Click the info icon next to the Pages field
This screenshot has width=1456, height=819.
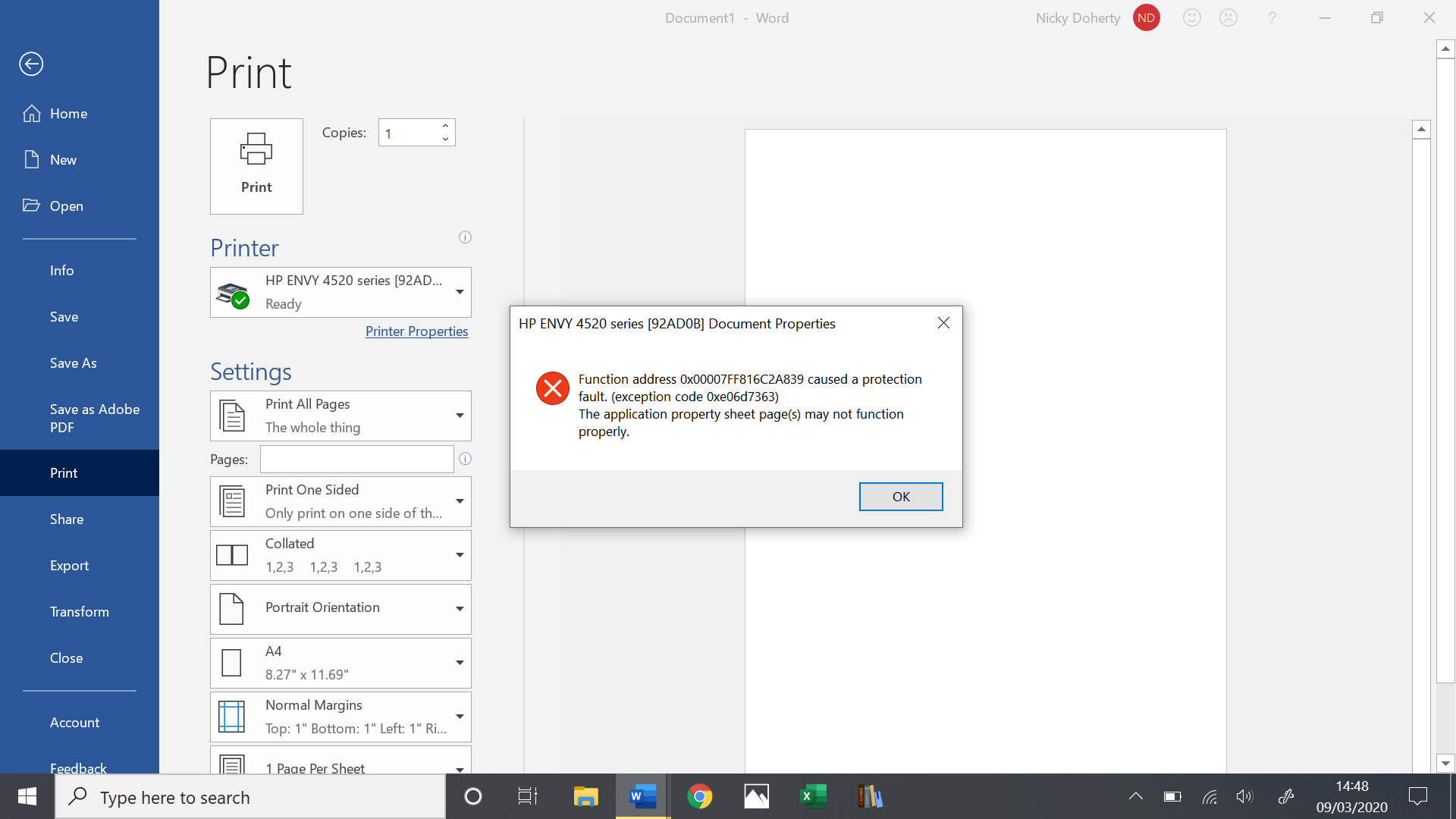466,459
